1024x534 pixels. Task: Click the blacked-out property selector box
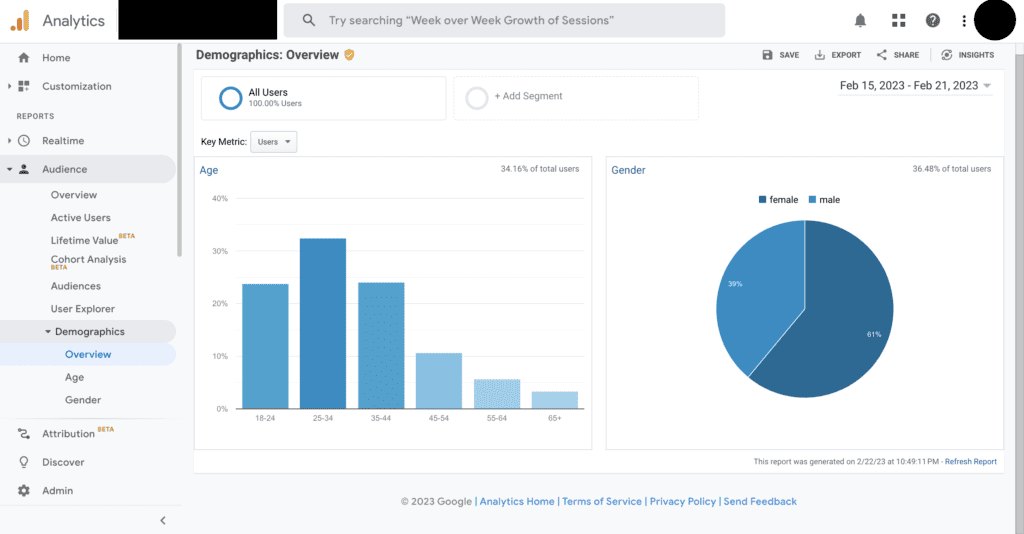(197, 20)
